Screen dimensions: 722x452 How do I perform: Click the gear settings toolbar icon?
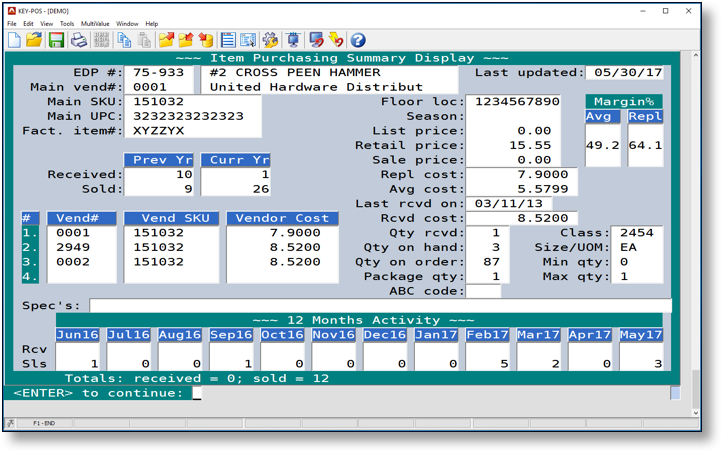(270, 40)
